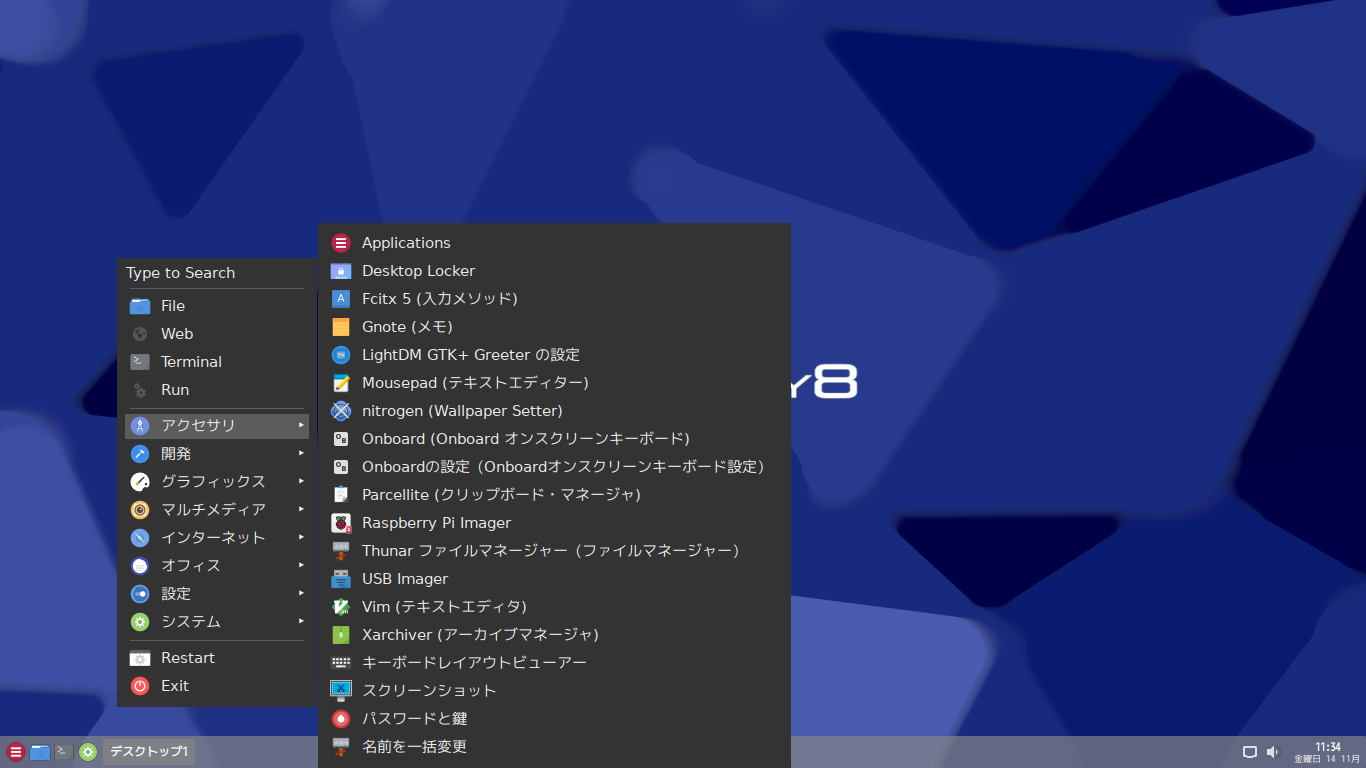Open Gnote using its yellow note icon
Viewport: 1366px width, 768px height.
[x=341, y=327]
